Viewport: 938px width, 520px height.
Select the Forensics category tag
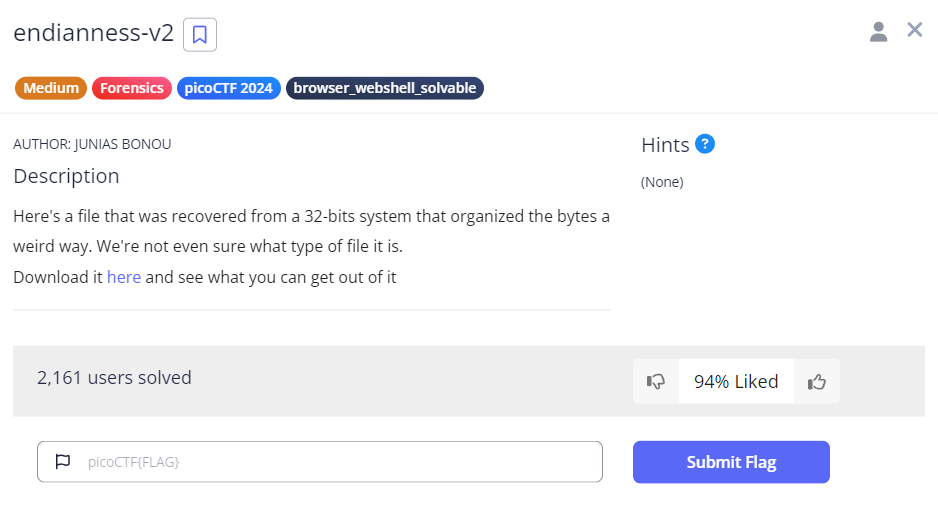pyautogui.click(x=132, y=88)
